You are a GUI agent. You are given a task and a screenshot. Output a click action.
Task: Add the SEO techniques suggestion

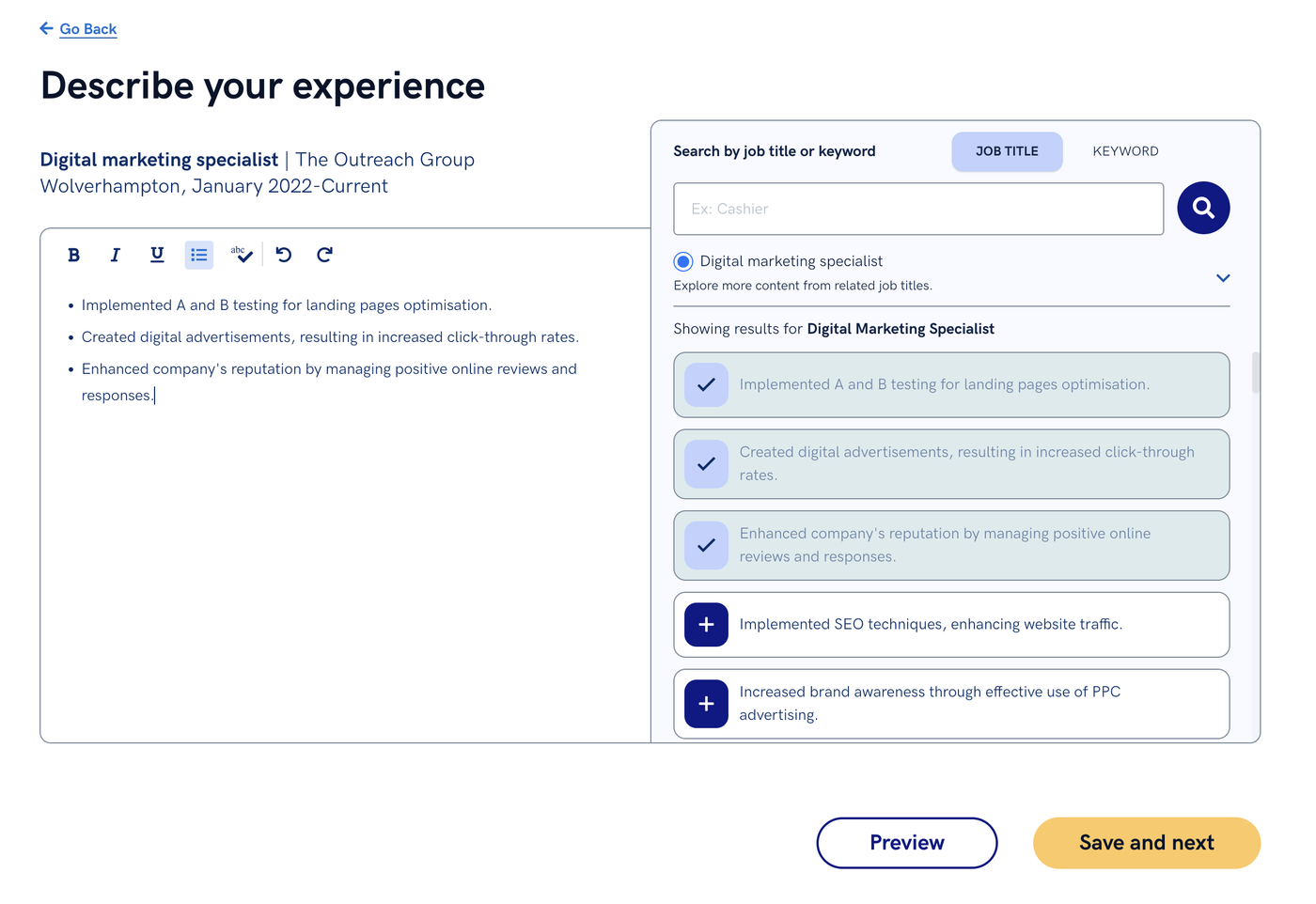click(706, 625)
